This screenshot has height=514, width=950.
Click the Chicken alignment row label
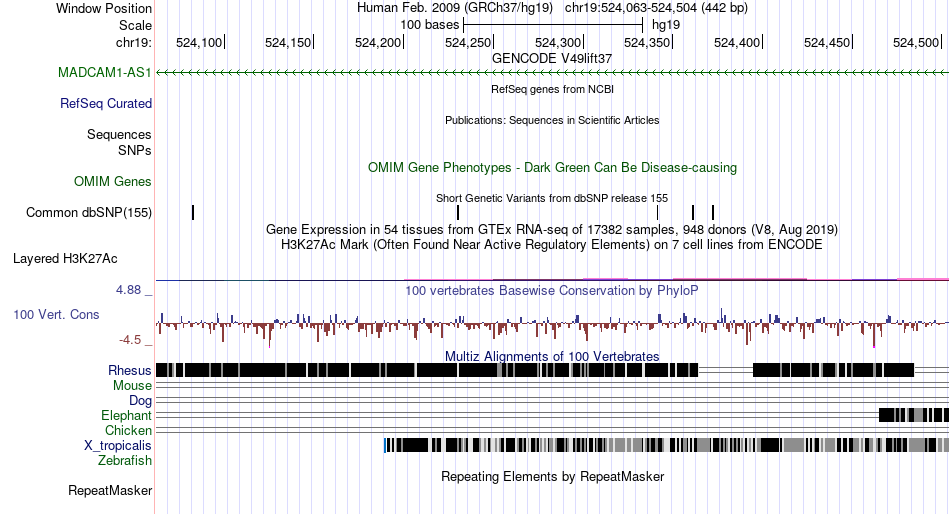[128, 430]
